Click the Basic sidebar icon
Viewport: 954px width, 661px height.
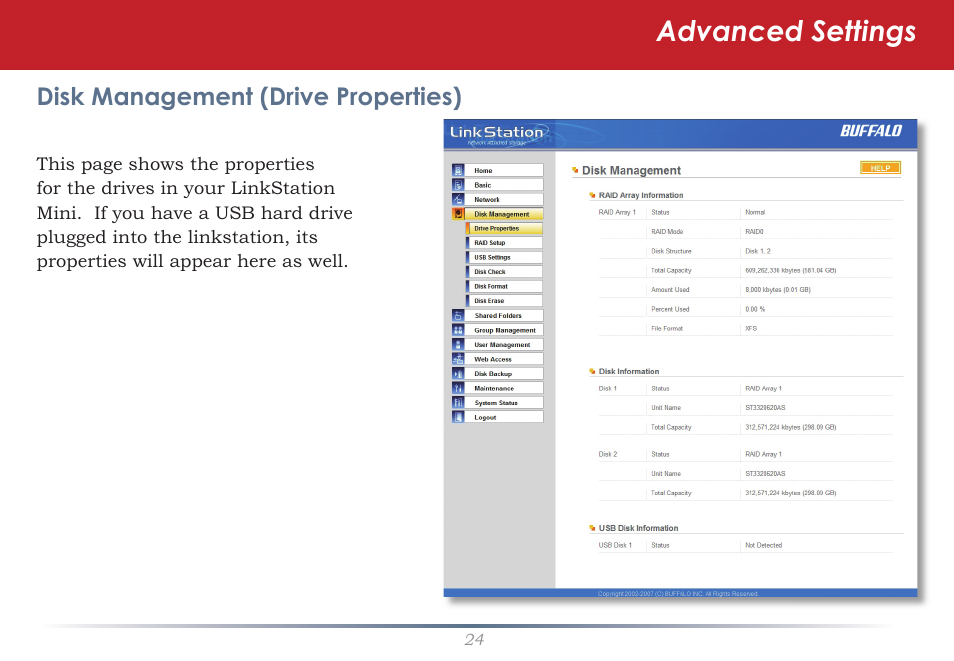[x=458, y=185]
